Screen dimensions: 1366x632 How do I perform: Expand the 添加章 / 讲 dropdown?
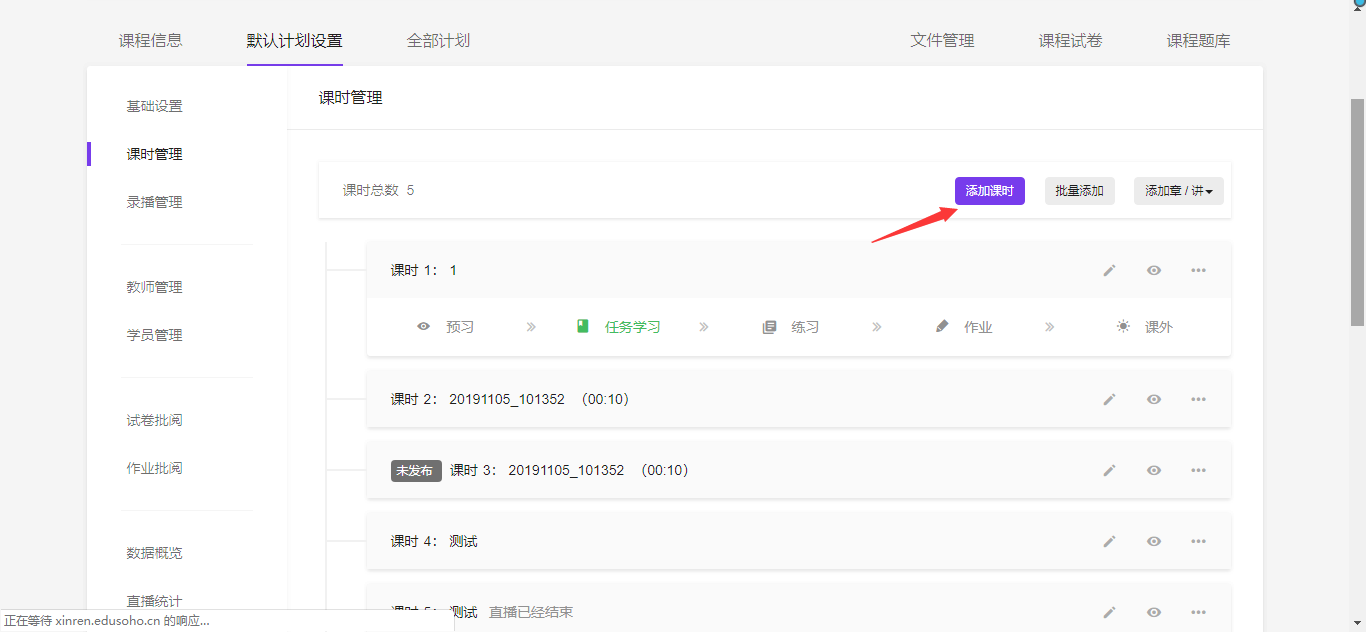1178,191
